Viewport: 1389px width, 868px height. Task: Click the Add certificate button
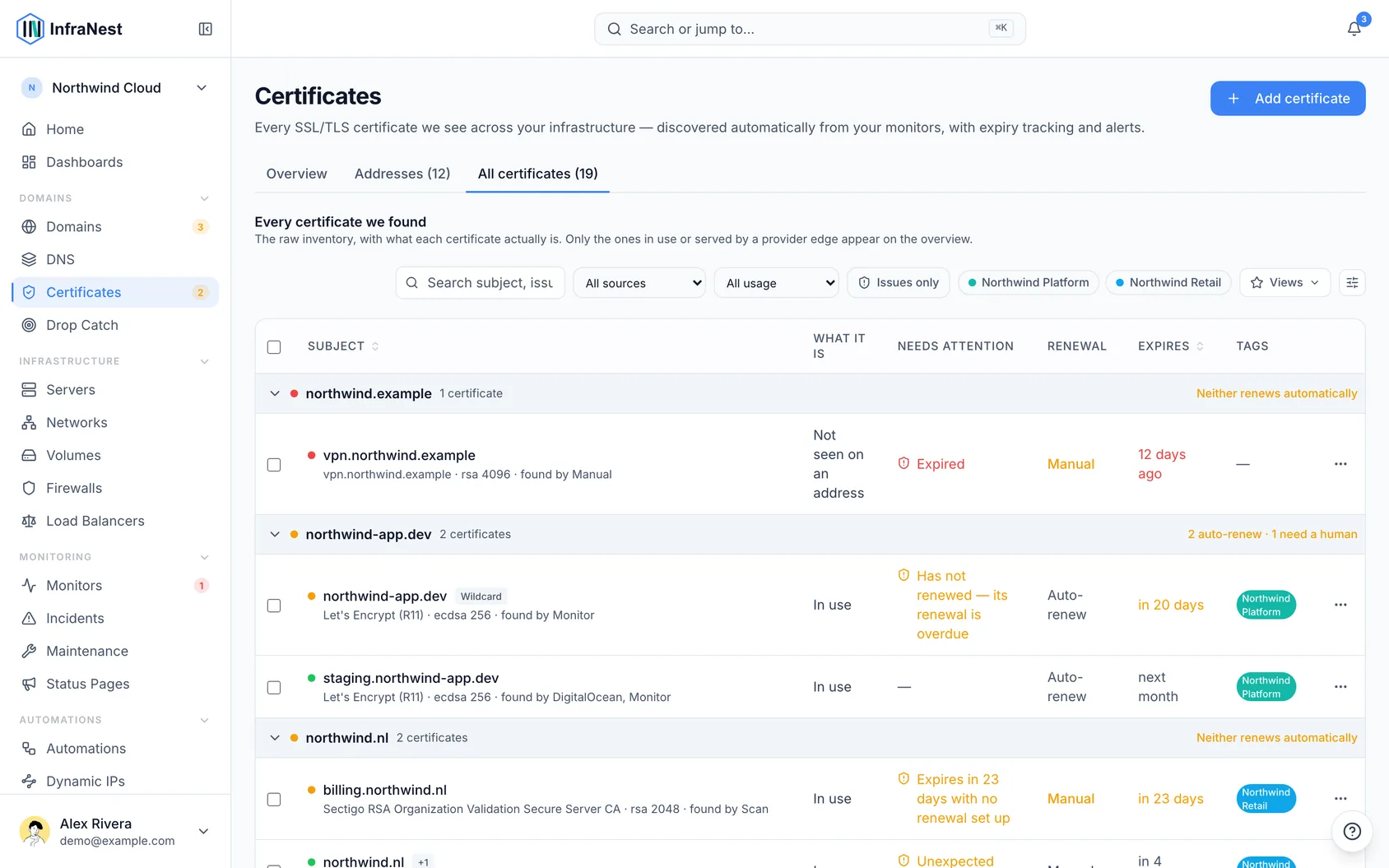coord(1288,98)
